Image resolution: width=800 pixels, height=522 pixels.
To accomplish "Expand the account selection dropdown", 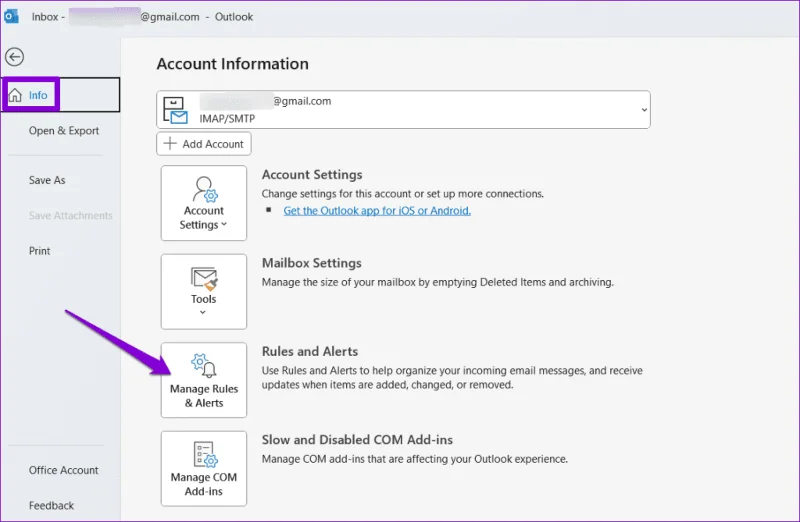I will (x=644, y=110).
